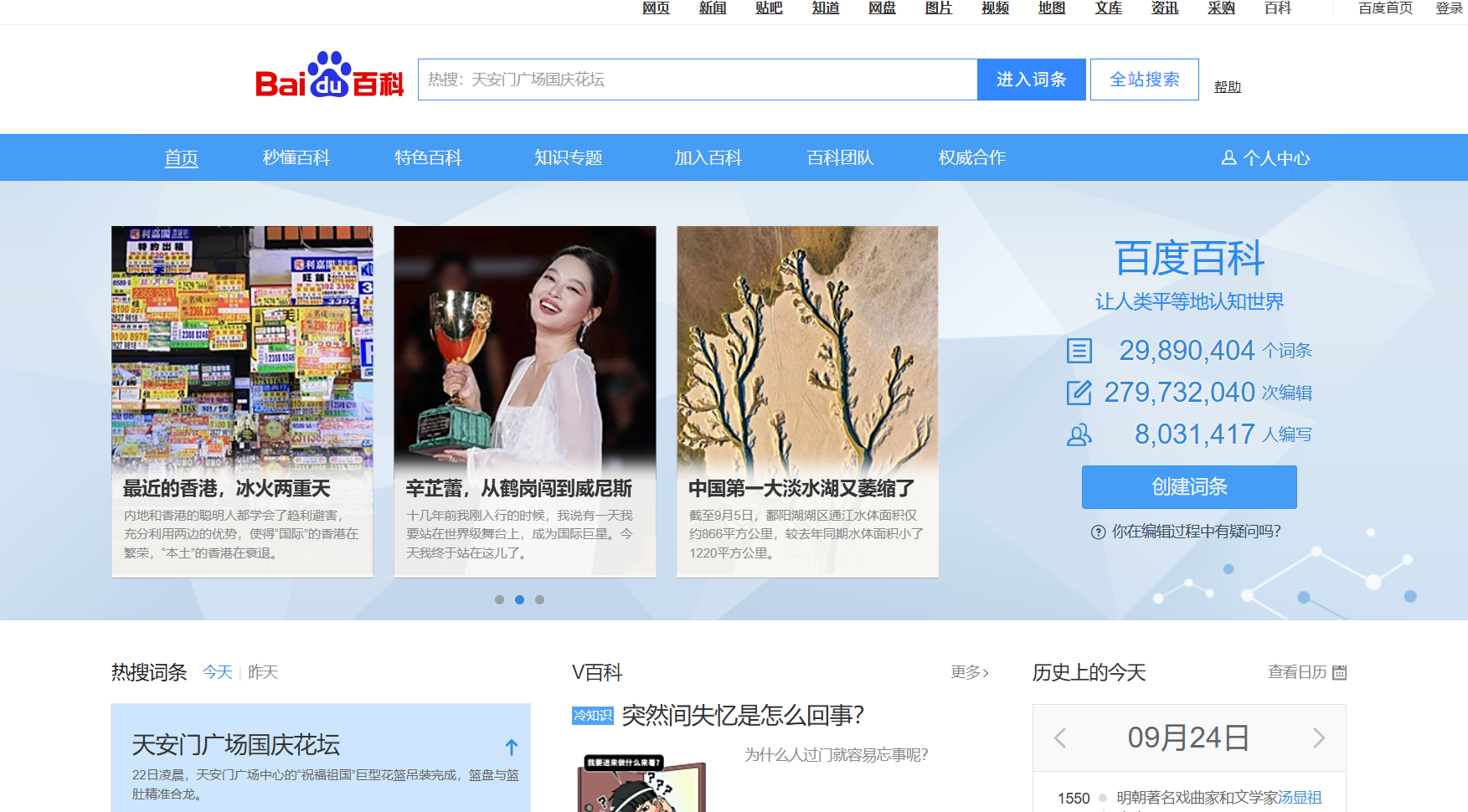
Task: Open the 突然间失忆 cartoon thumbnail
Action: (x=641, y=782)
